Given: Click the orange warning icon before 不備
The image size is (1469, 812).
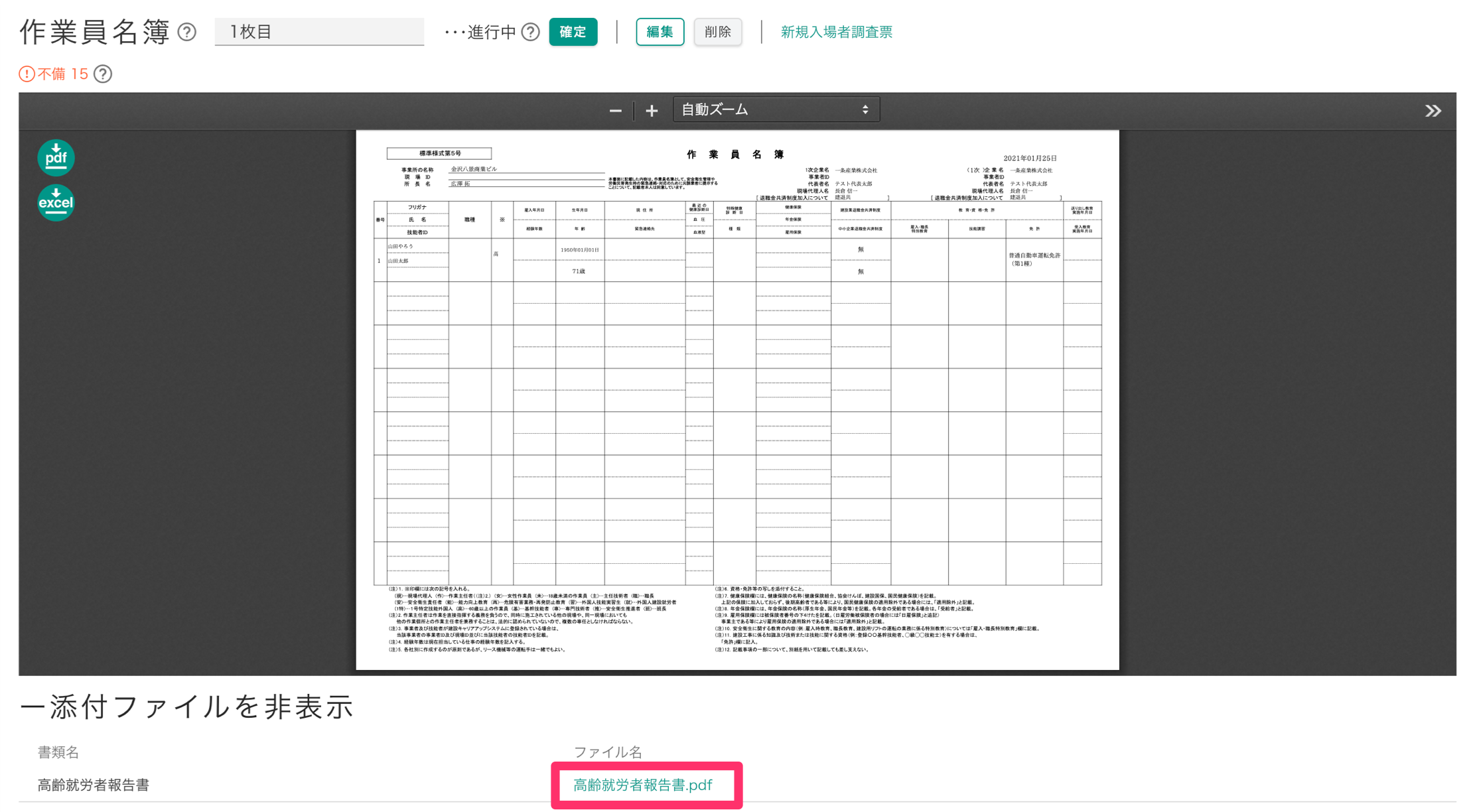Looking at the screenshot, I should point(27,74).
